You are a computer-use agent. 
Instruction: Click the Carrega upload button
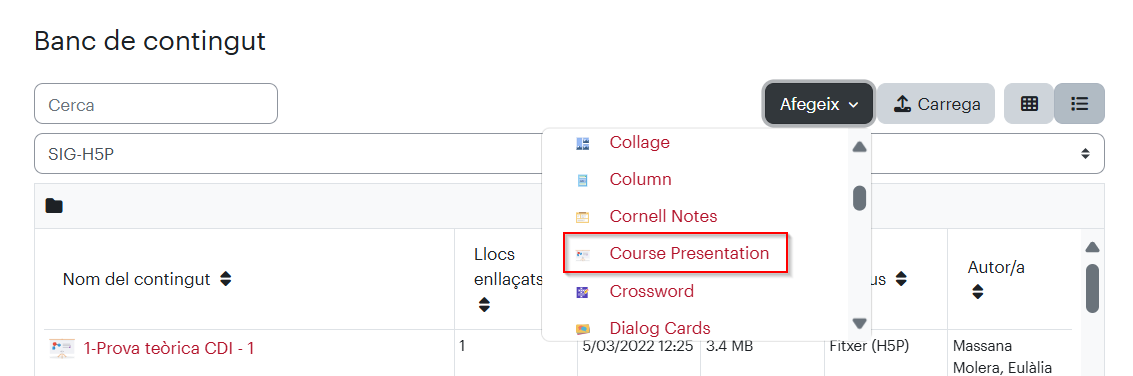click(936, 104)
